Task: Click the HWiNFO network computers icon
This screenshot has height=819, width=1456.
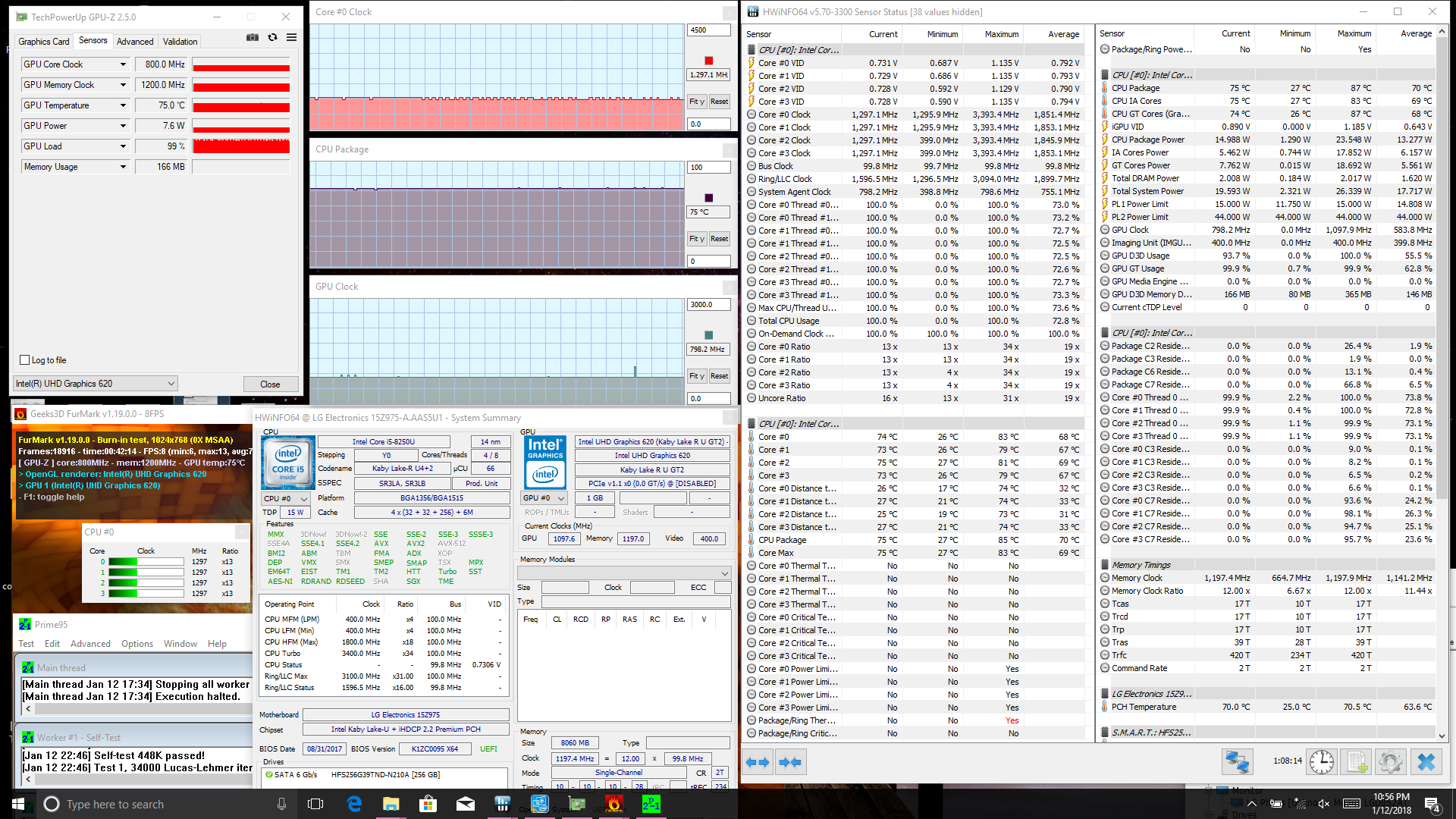Action: click(x=1237, y=761)
